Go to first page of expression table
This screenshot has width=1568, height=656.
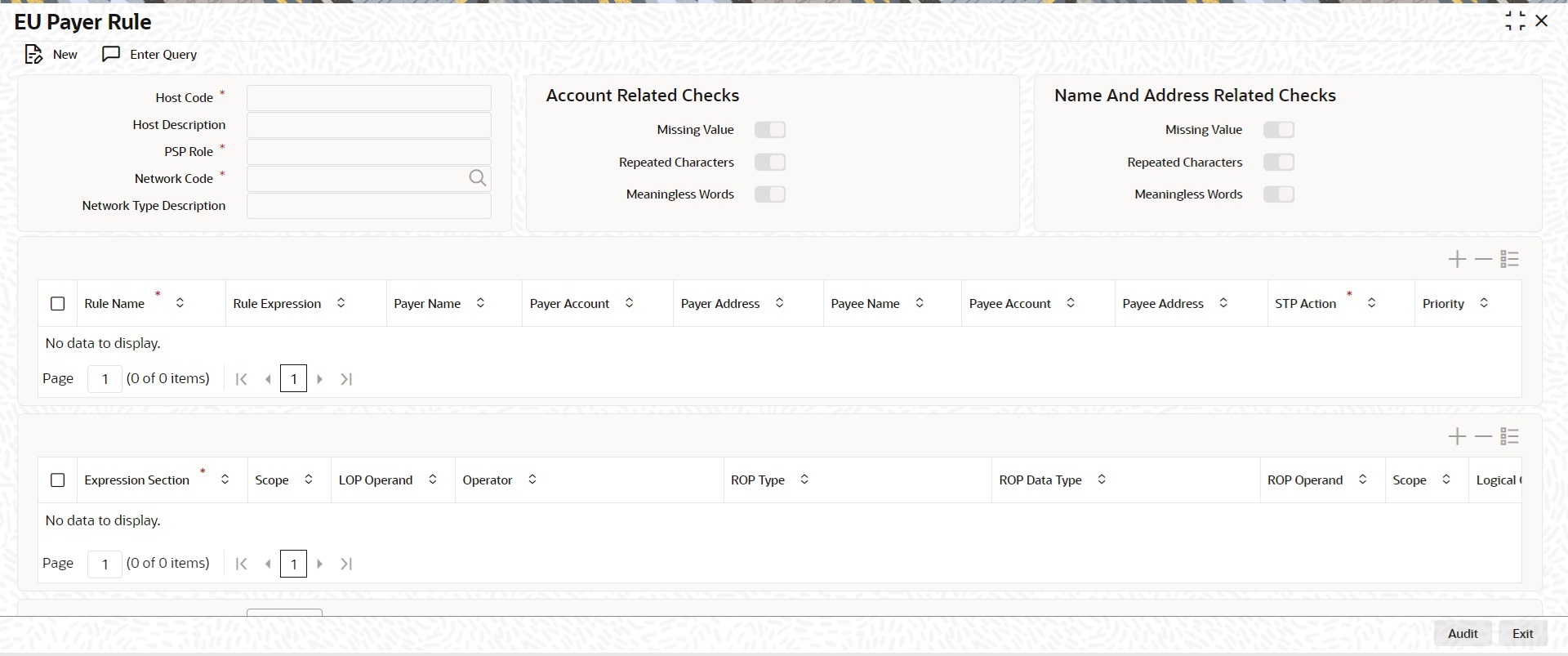click(241, 564)
